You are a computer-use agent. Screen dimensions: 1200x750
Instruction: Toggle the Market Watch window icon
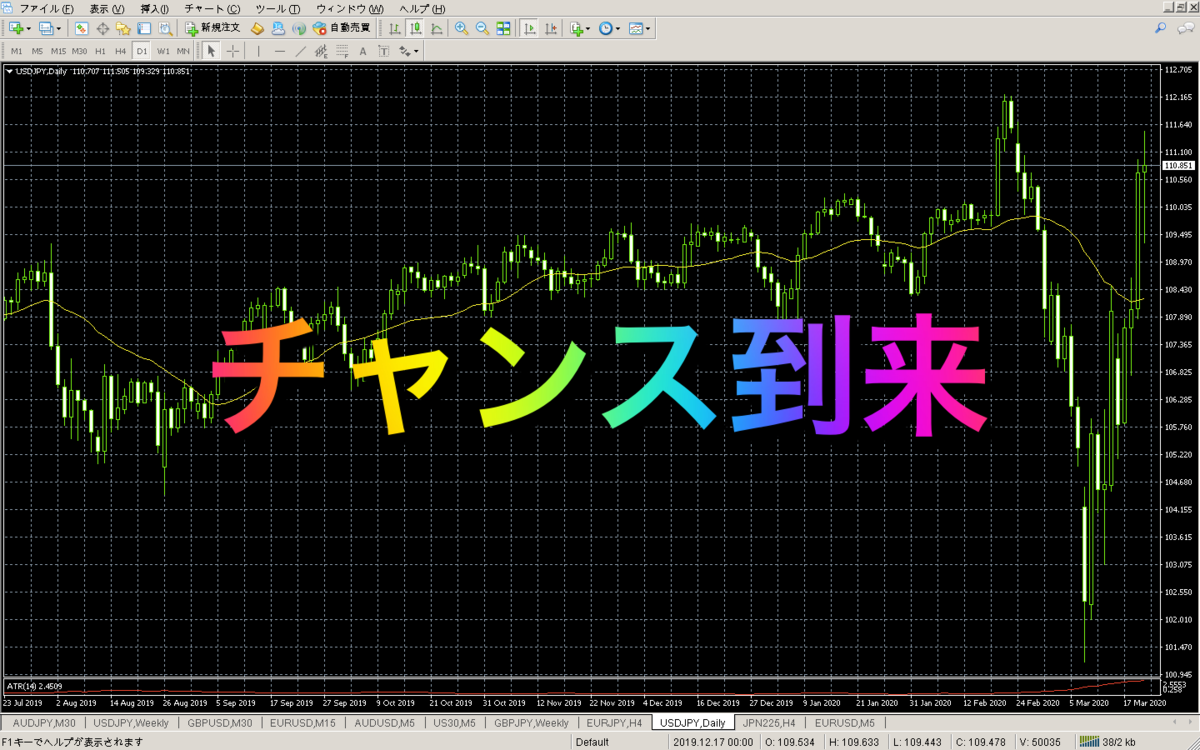pyautogui.click(x=81, y=28)
